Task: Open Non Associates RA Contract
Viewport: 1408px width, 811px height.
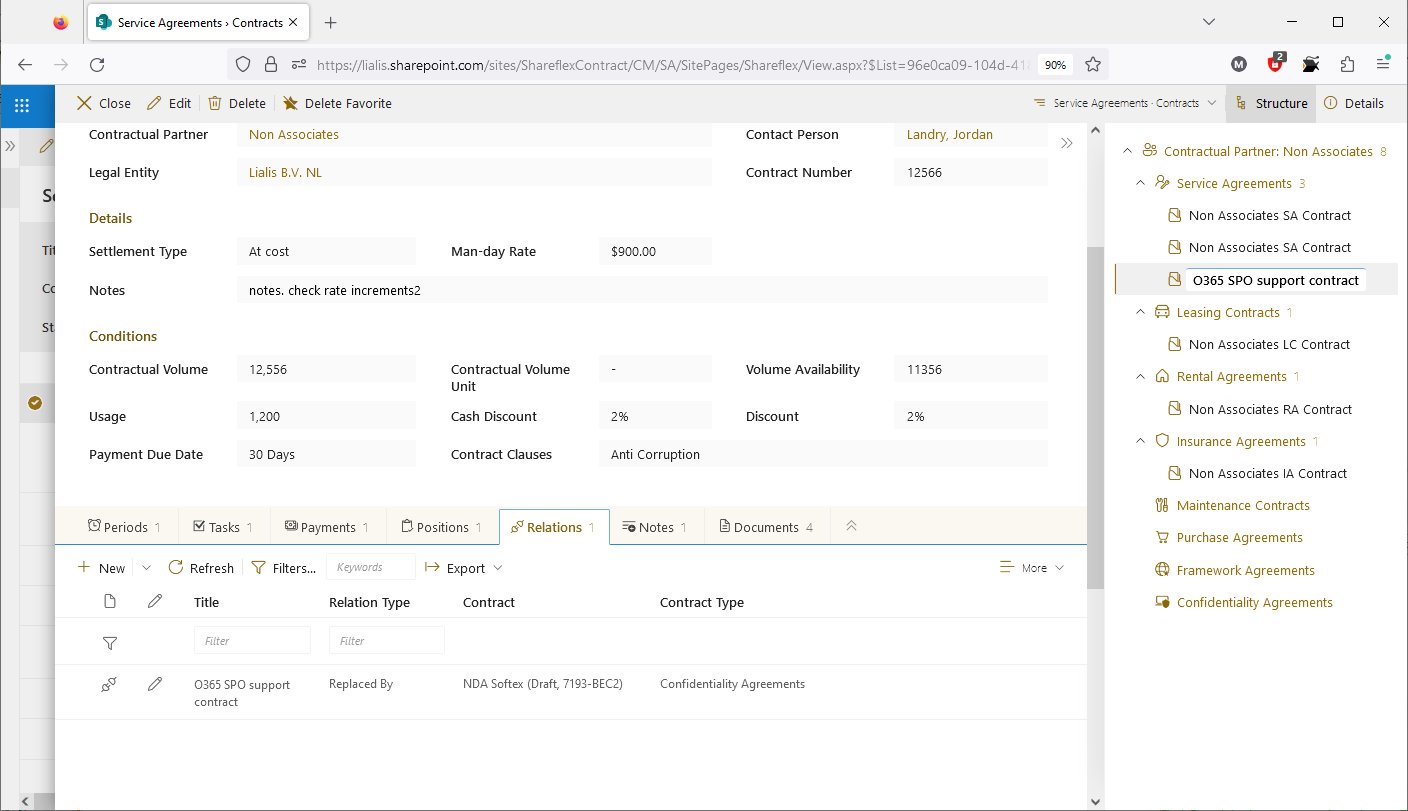Action: 1270,409
